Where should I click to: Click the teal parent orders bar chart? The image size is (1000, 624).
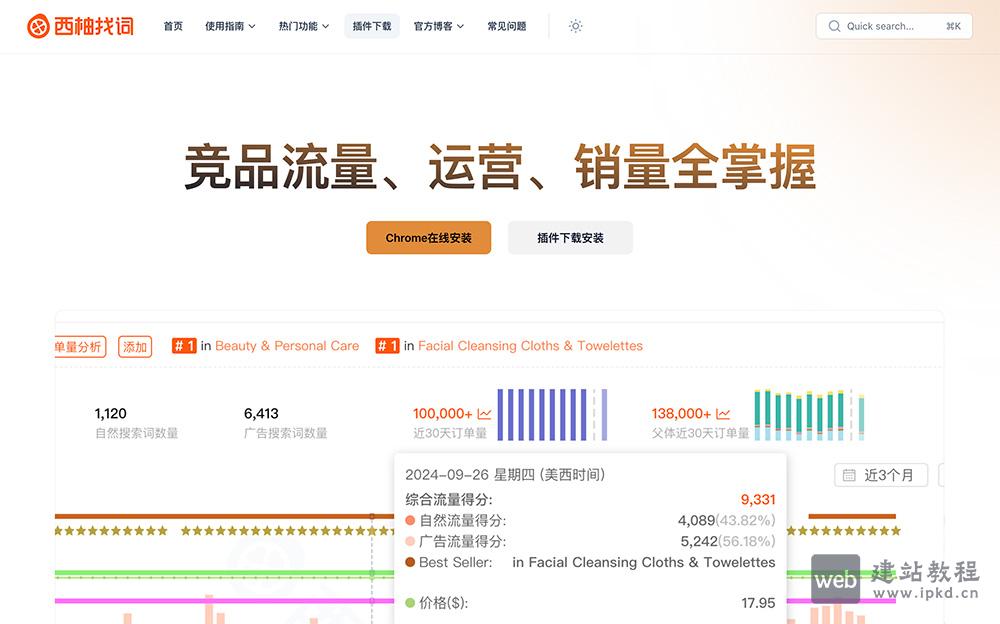[x=809, y=415]
